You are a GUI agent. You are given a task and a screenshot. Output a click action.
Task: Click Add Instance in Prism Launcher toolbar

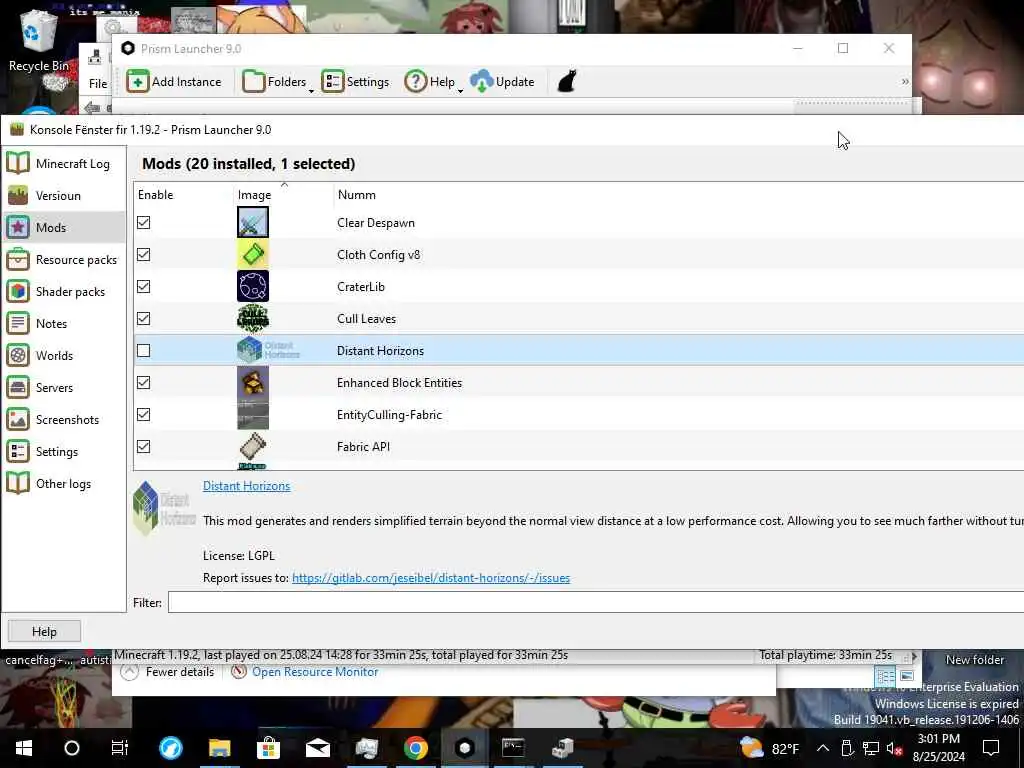click(174, 82)
